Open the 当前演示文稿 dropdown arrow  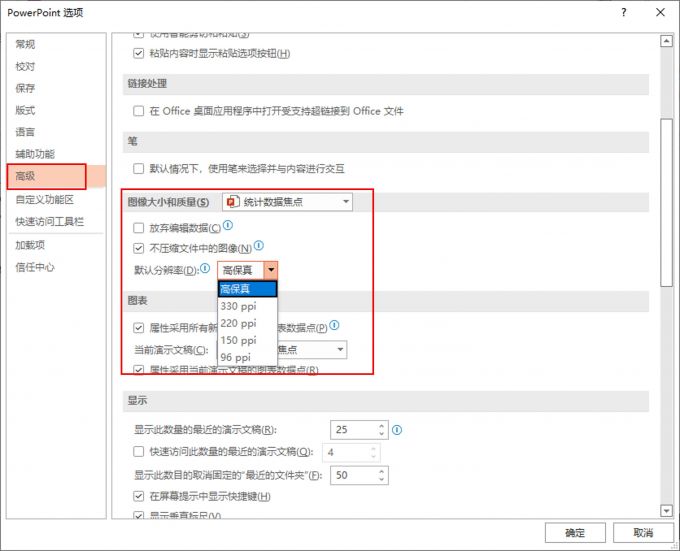tap(340, 349)
